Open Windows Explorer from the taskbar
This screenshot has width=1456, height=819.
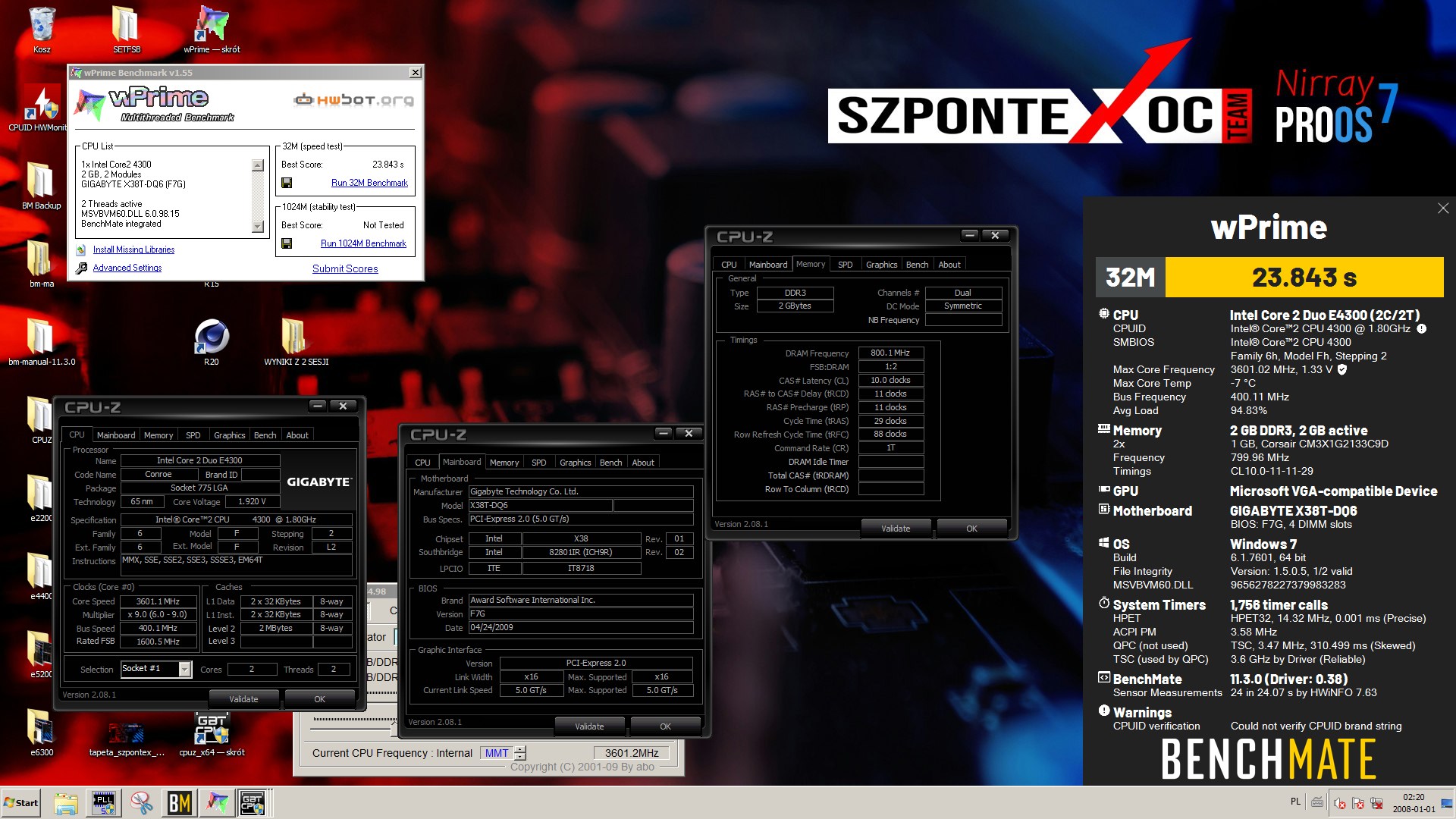[66, 803]
